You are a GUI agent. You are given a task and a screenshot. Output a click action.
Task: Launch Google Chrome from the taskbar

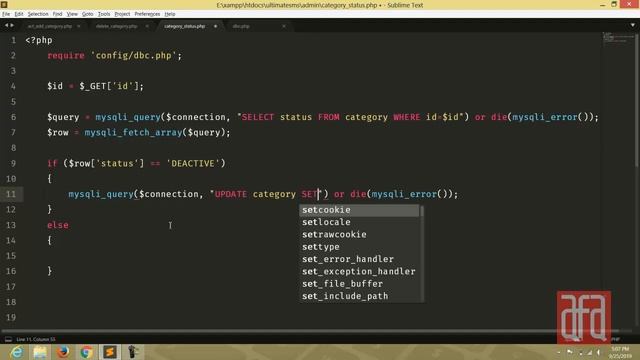point(86,352)
